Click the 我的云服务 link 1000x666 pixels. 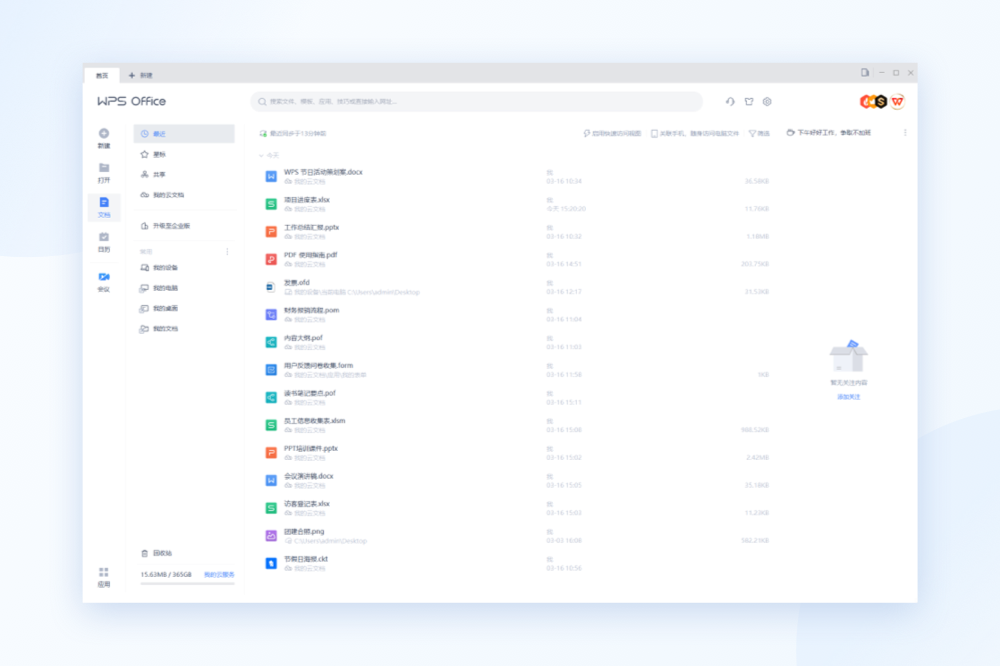click(x=219, y=575)
